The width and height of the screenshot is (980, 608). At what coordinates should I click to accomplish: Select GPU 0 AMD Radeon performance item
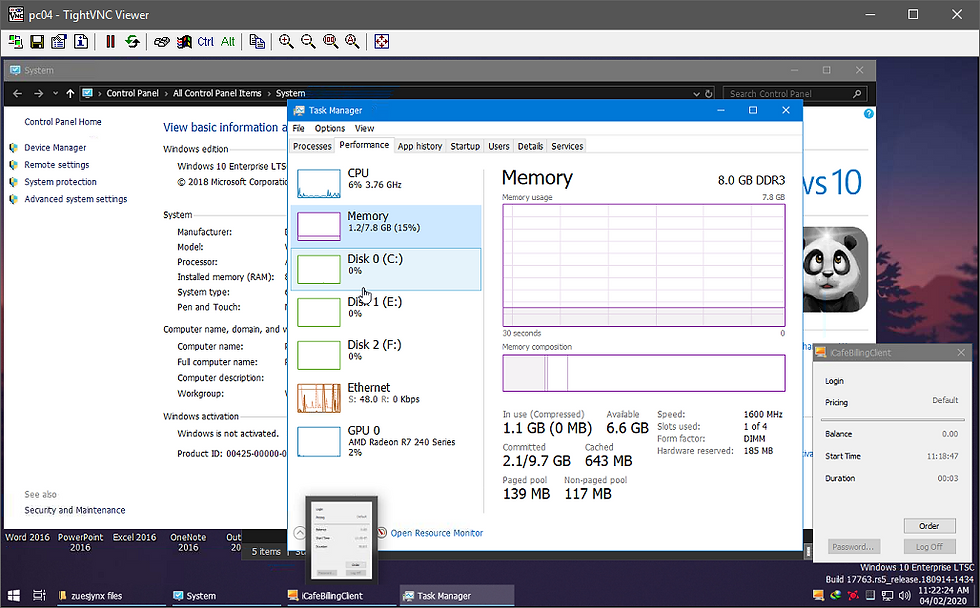click(x=386, y=441)
